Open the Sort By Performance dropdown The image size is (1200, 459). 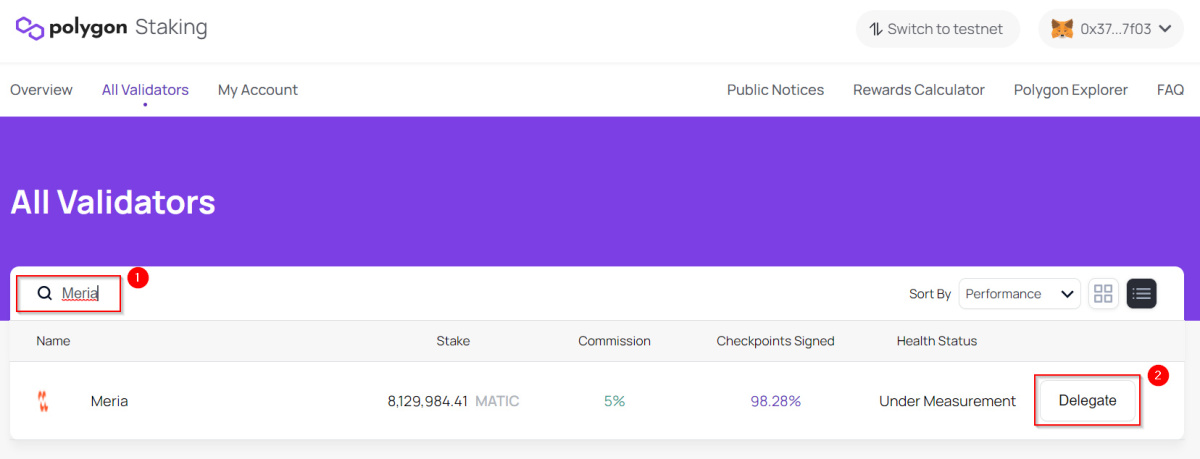(1019, 293)
